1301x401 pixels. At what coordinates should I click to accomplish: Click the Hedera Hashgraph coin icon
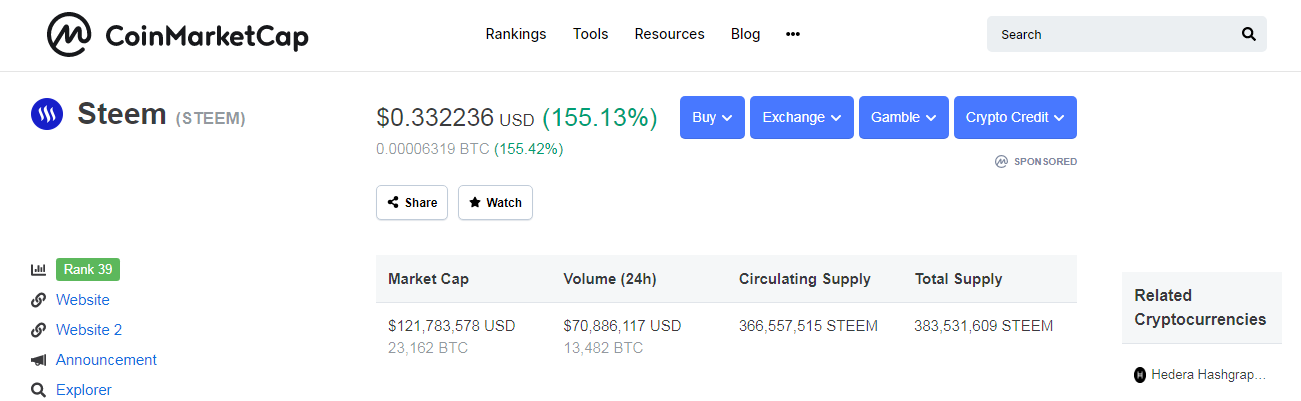pos(1140,375)
